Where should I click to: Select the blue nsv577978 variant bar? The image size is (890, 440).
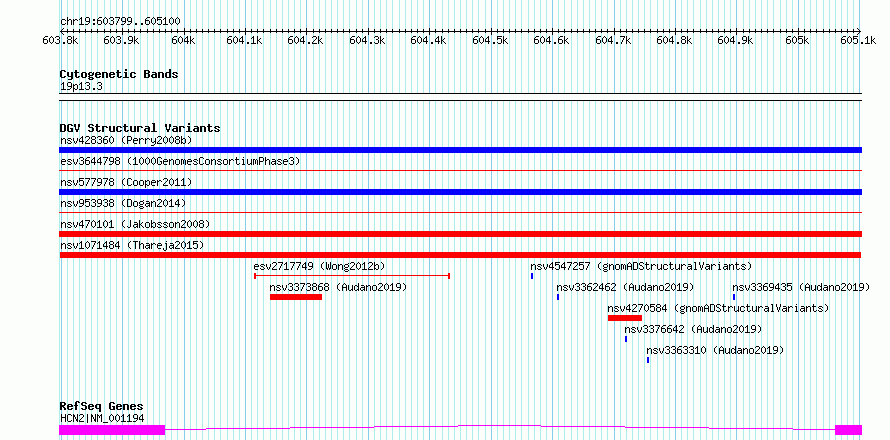click(x=460, y=192)
